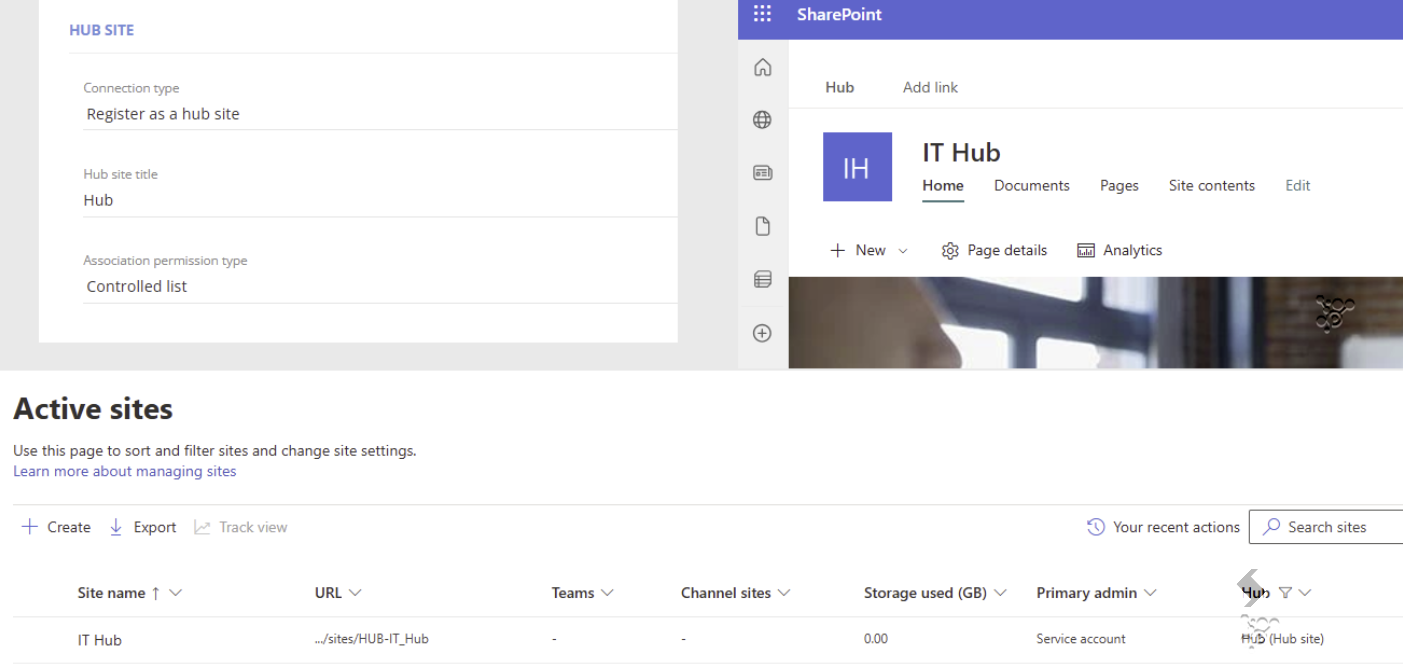Open the Storage used (GB) column menu

pyautogui.click(x=1000, y=593)
